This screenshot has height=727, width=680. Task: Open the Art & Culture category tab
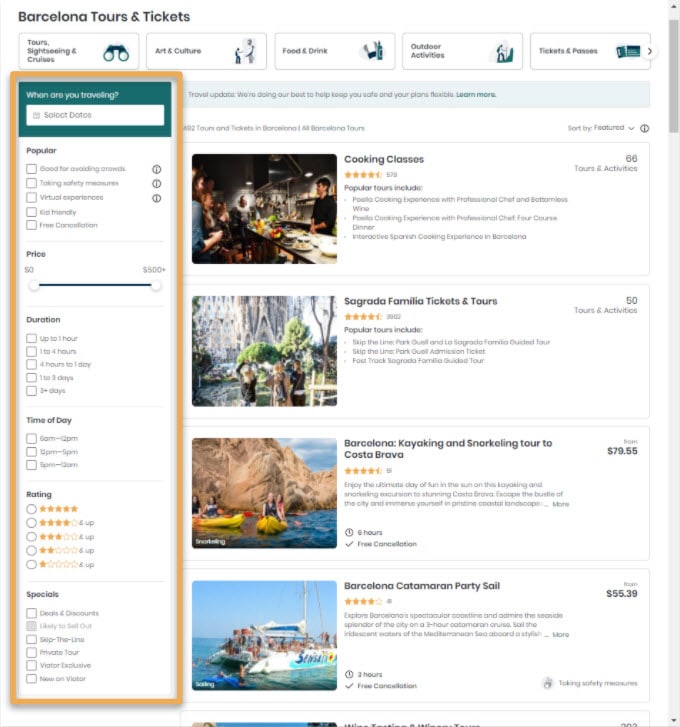[x=206, y=51]
